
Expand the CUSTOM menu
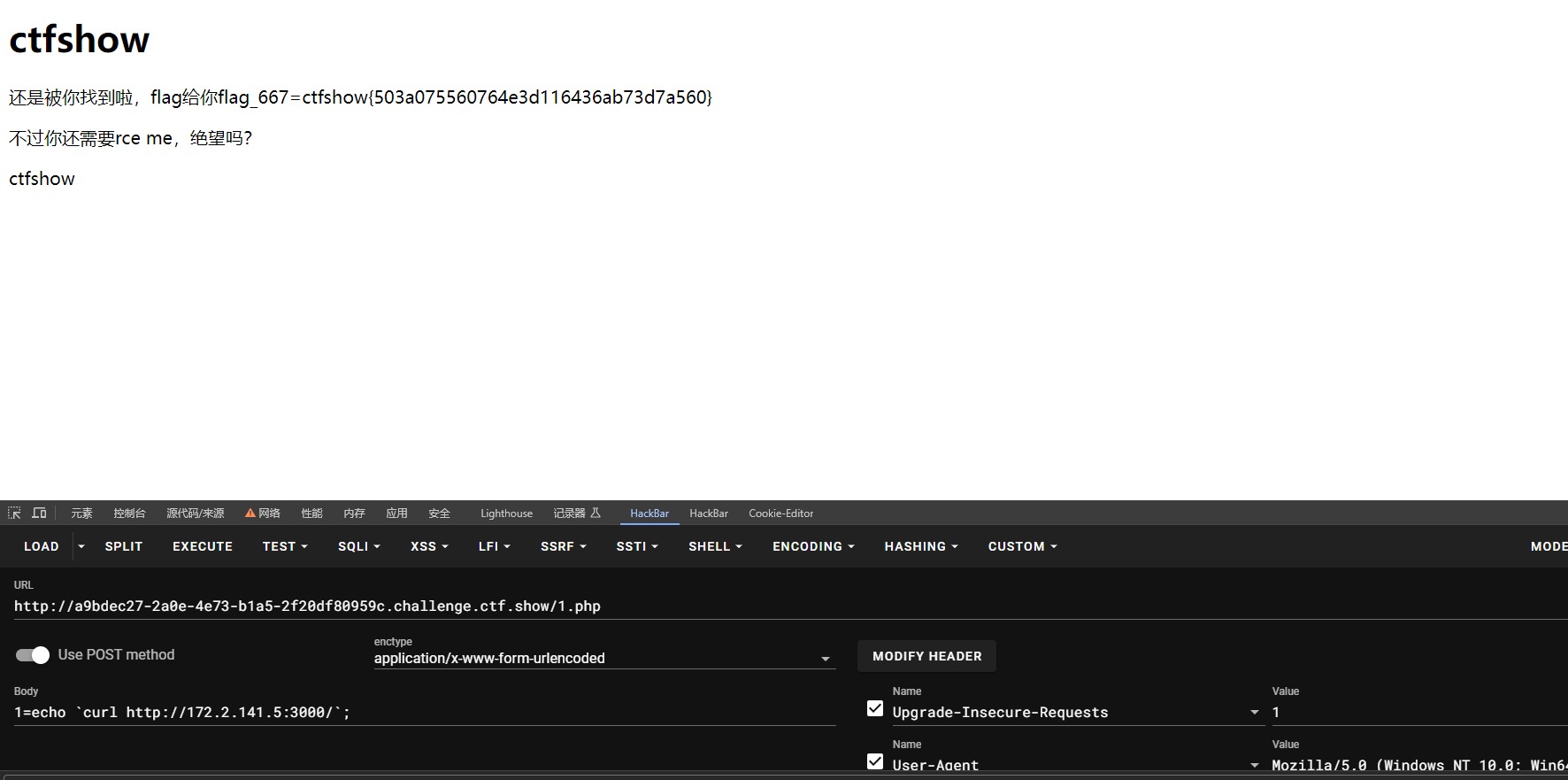coord(1022,547)
